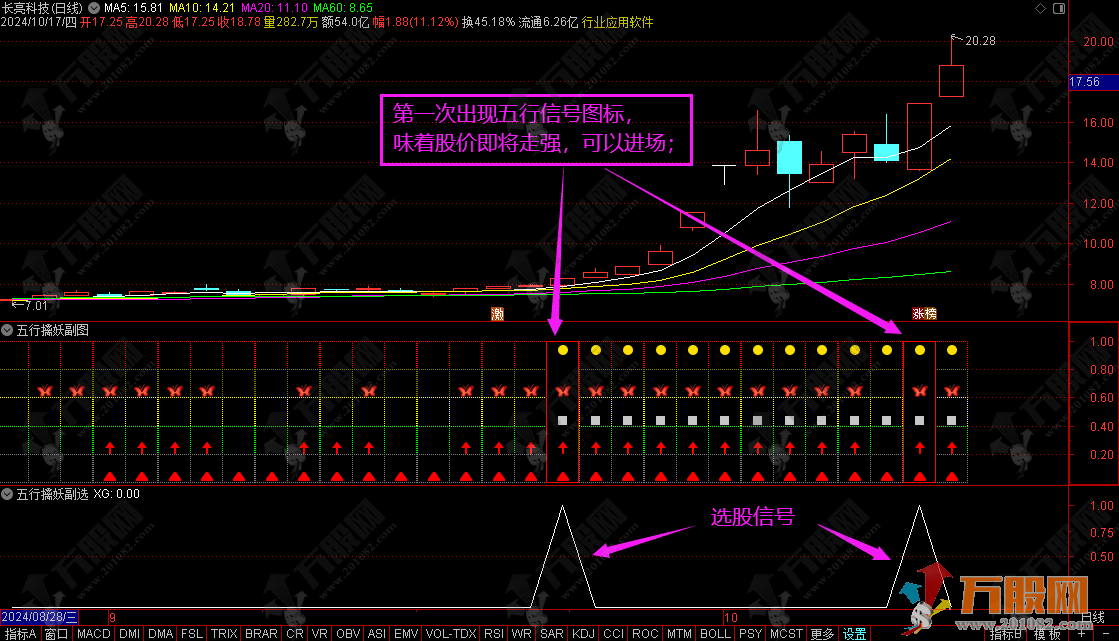Switch indicator to WR
This screenshot has width=1119, height=641.
522,634
